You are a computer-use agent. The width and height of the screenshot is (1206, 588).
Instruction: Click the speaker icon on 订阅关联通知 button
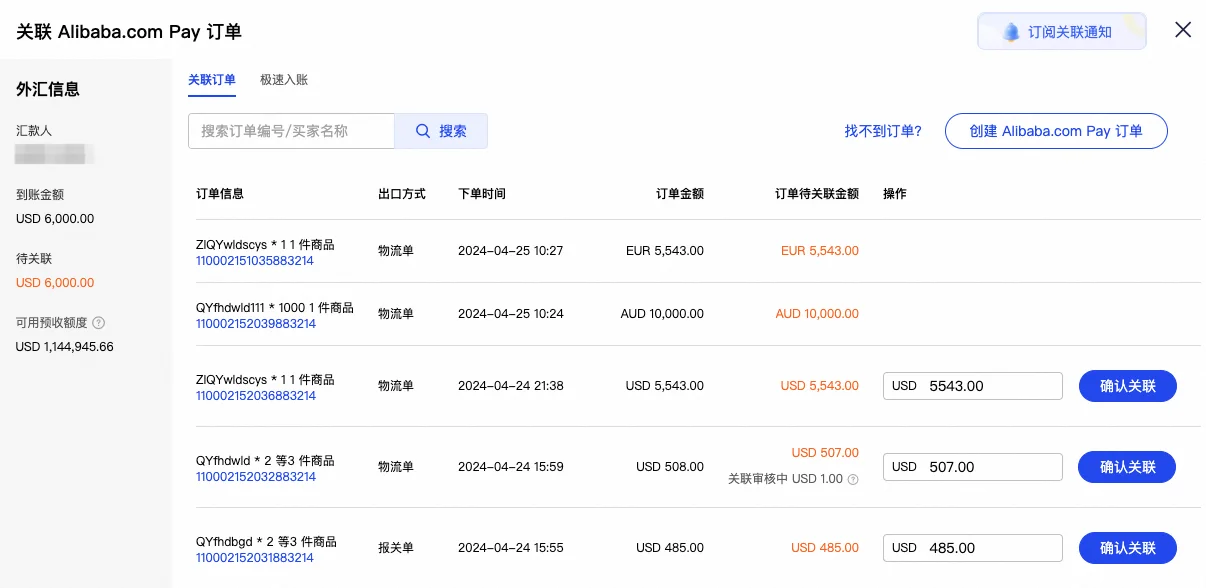1011,31
